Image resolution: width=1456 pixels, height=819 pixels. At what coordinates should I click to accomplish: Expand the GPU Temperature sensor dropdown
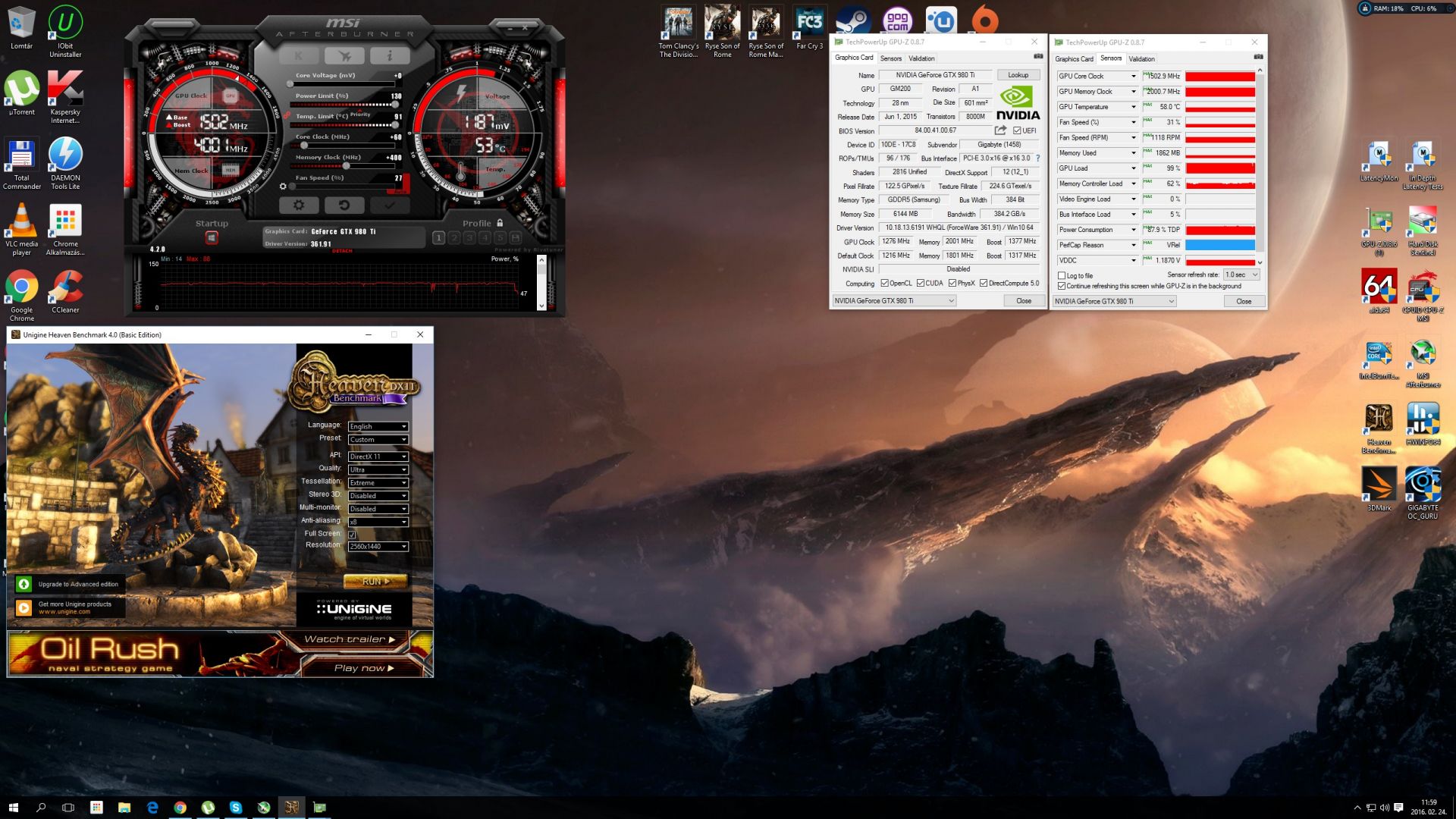tap(1134, 107)
